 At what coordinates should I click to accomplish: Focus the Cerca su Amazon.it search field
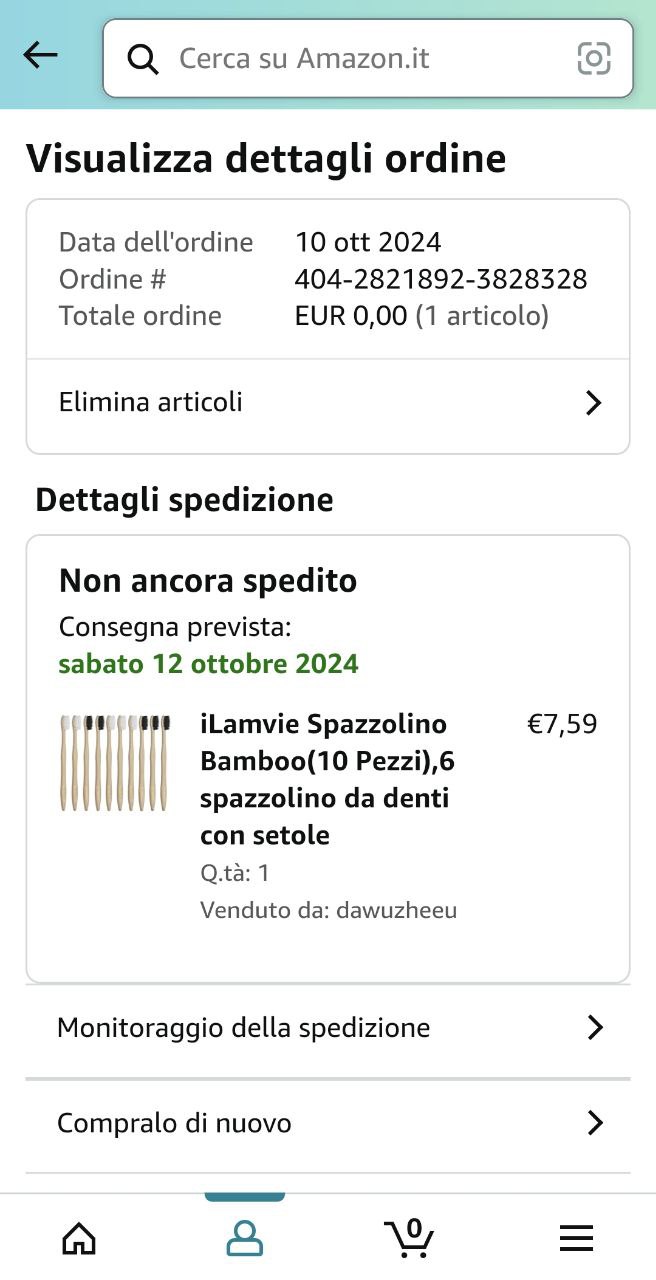point(360,59)
